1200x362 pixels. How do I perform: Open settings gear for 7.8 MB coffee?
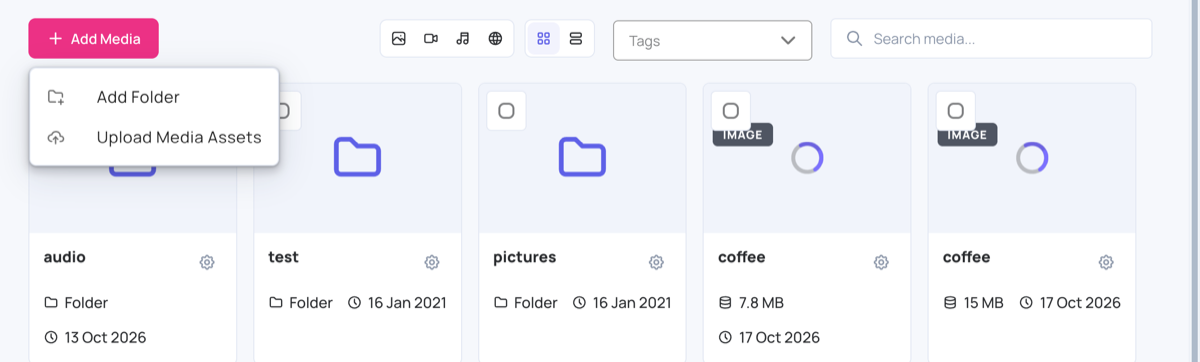coord(881,262)
